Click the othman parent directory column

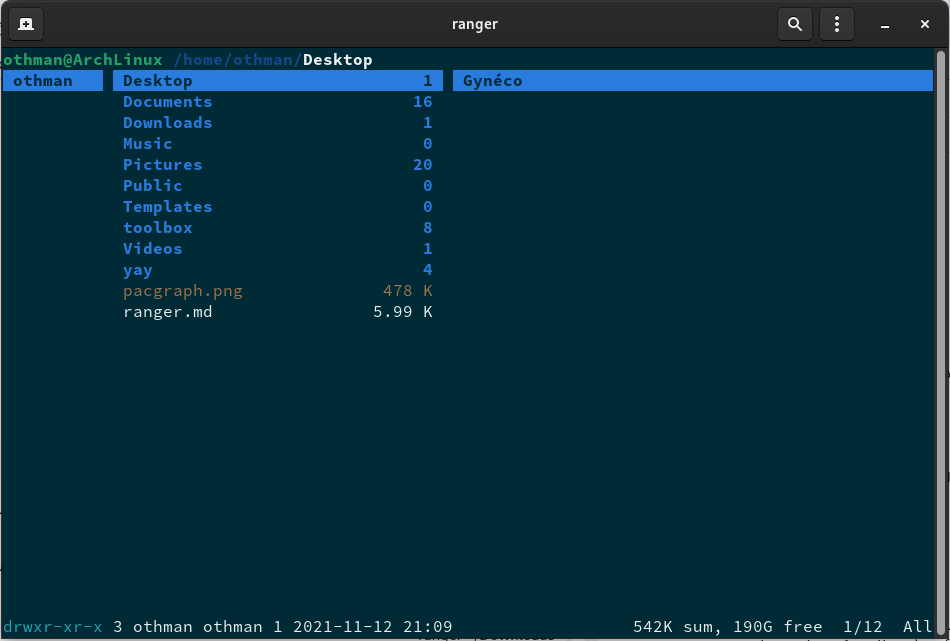[x=43, y=81]
